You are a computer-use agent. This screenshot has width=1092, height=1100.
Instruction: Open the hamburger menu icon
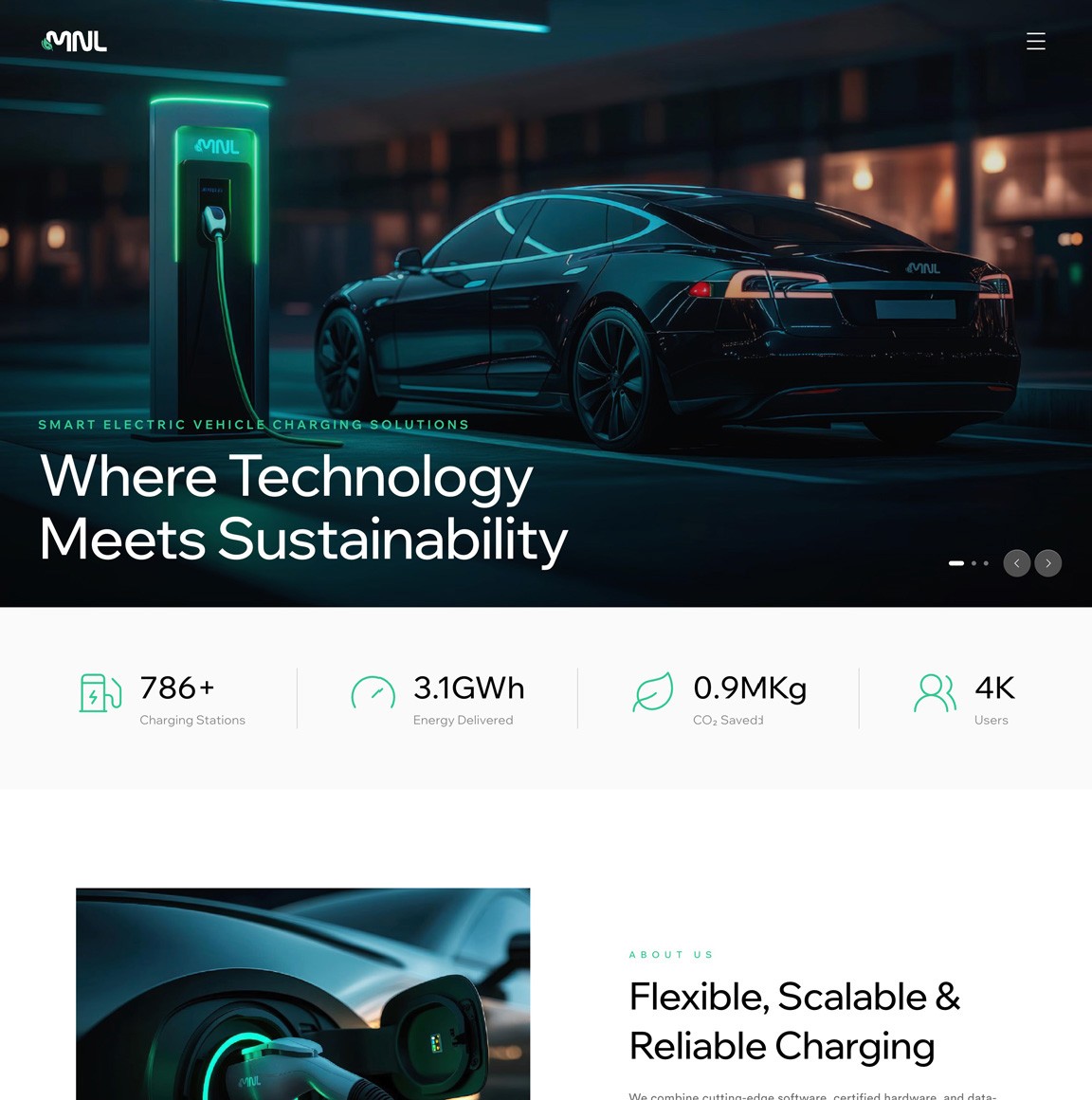pos(1035,42)
